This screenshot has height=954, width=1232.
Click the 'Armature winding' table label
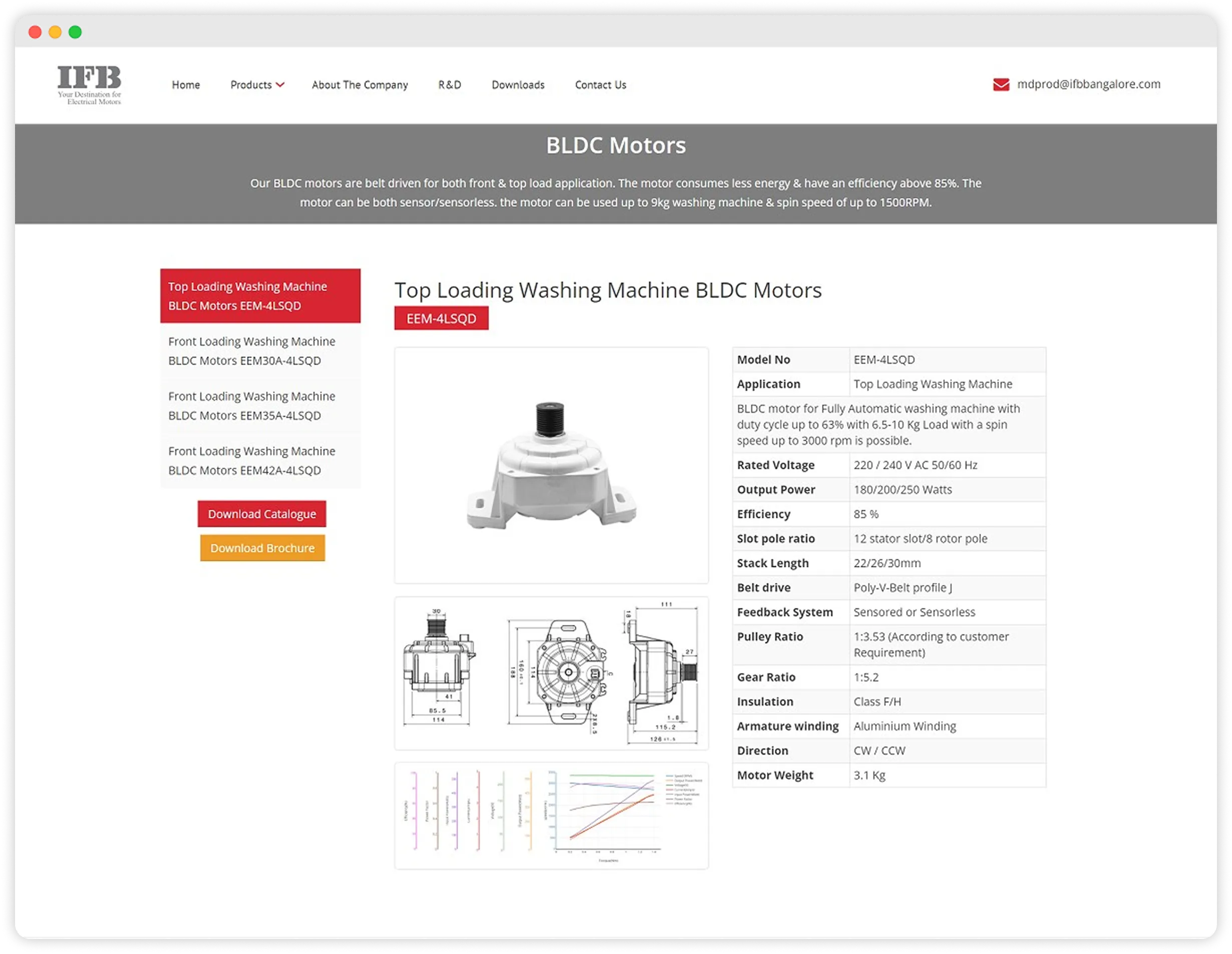[787, 726]
